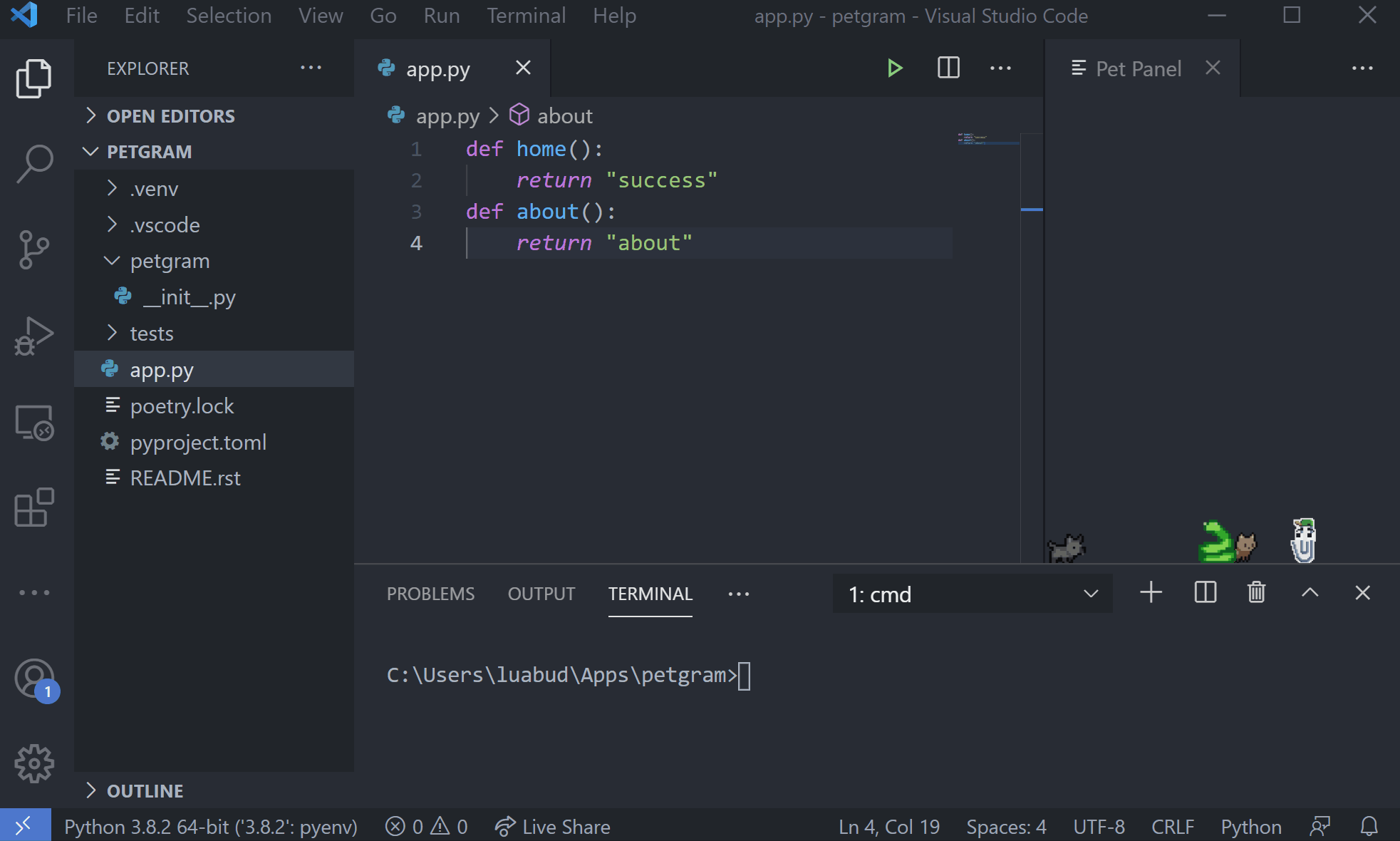The image size is (1400, 841).
Task: Kill the terminal with the trash icon
Action: pos(1256,592)
